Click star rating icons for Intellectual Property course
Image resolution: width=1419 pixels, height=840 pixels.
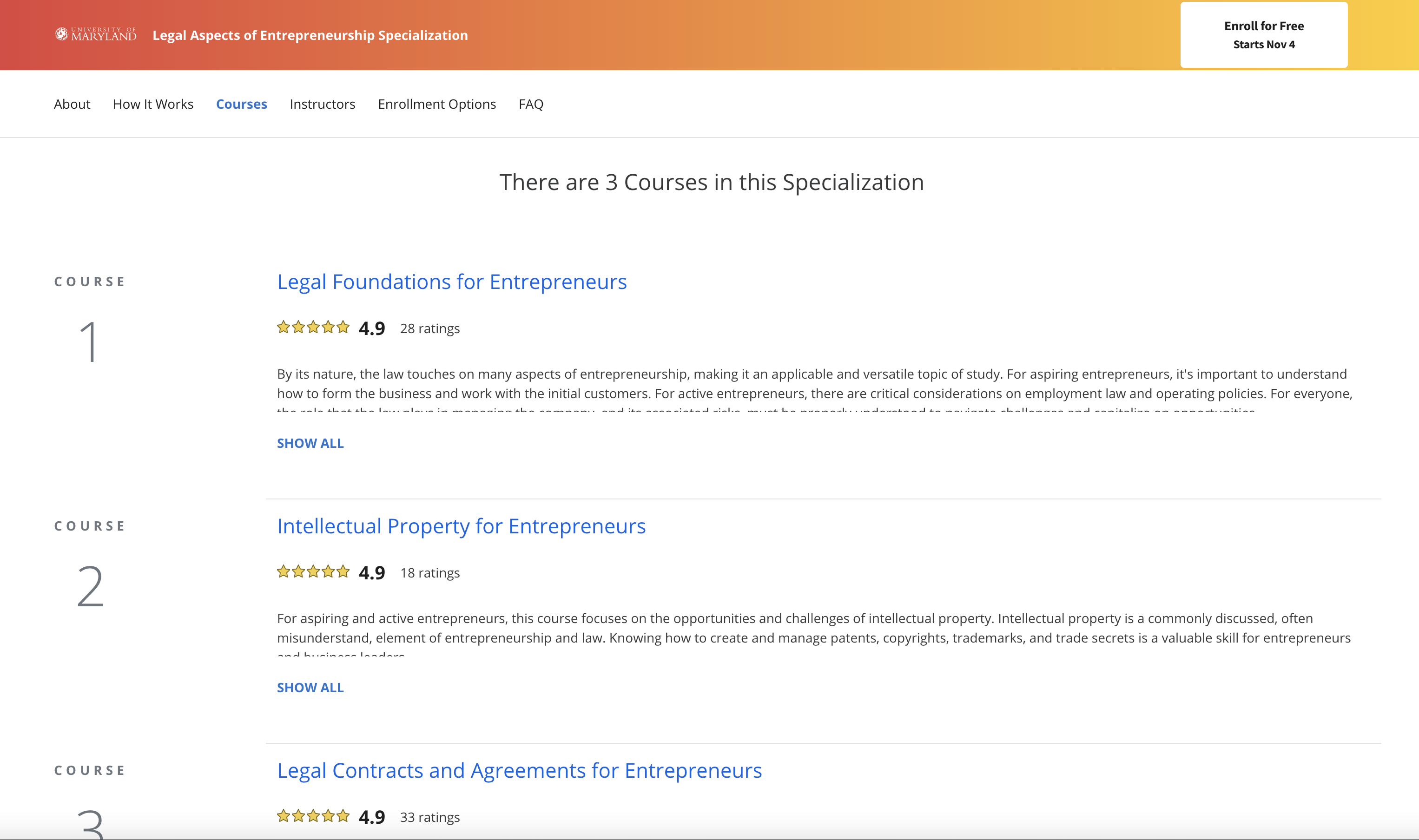point(312,572)
